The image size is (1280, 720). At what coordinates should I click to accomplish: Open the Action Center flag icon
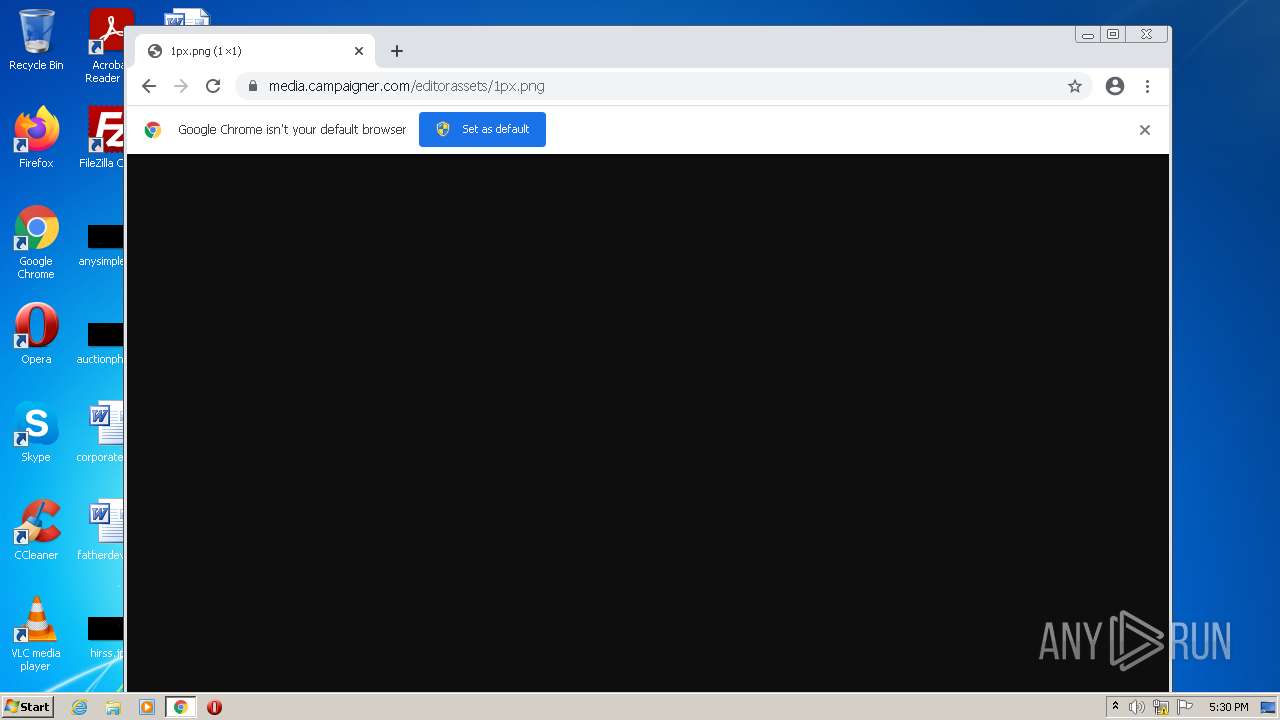[1185, 707]
